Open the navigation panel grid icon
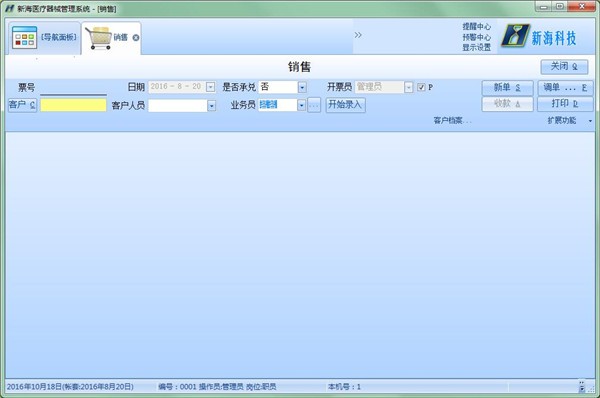Viewport: 600px width, 398px height. tap(24, 38)
